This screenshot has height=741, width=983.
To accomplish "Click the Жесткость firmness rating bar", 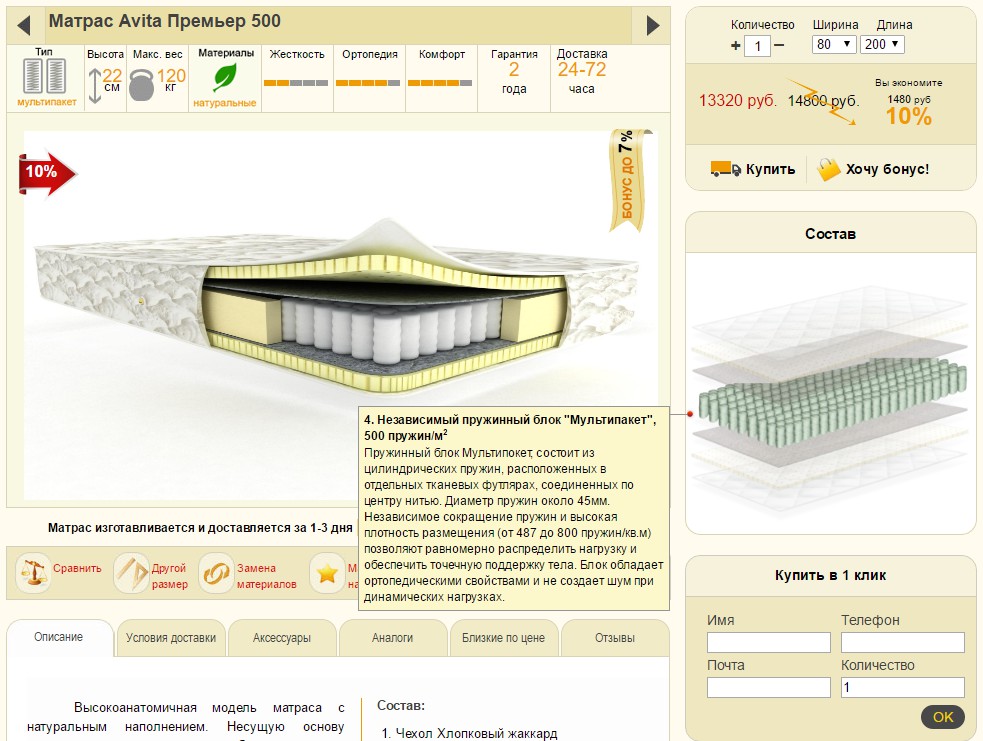I will (x=296, y=82).
